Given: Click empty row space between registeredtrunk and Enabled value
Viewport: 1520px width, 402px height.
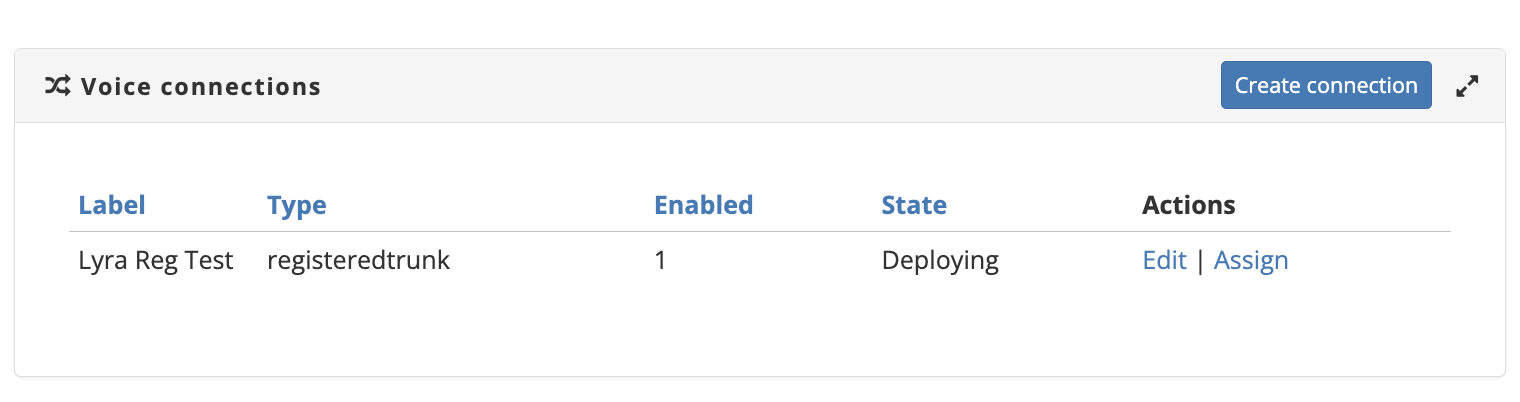Looking at the screenshot, I should tap(550, 261).
